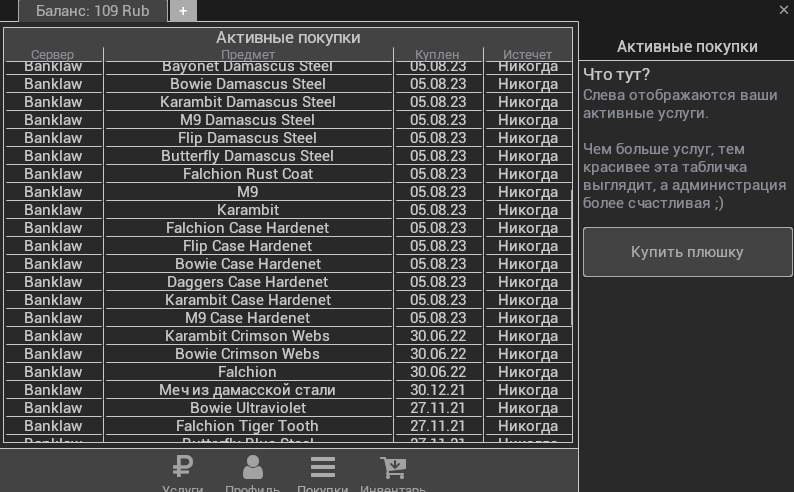The image size is (794, 492).
Task: Select the Баланс: 109 Rub tab
Action: pyautogui.click(x=93, y=11)
